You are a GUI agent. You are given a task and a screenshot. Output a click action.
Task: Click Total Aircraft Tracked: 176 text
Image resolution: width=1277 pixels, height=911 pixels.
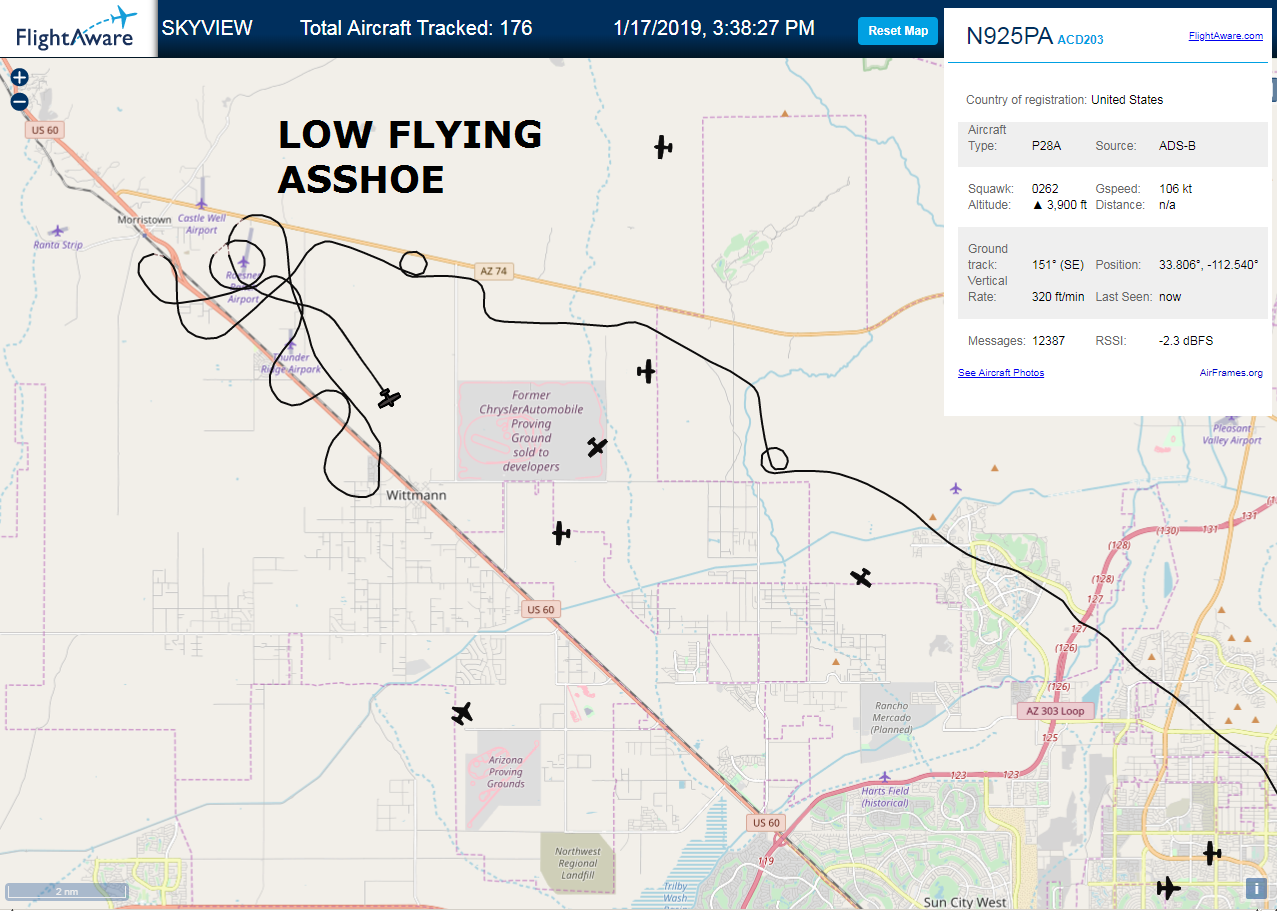coord(416,28)
